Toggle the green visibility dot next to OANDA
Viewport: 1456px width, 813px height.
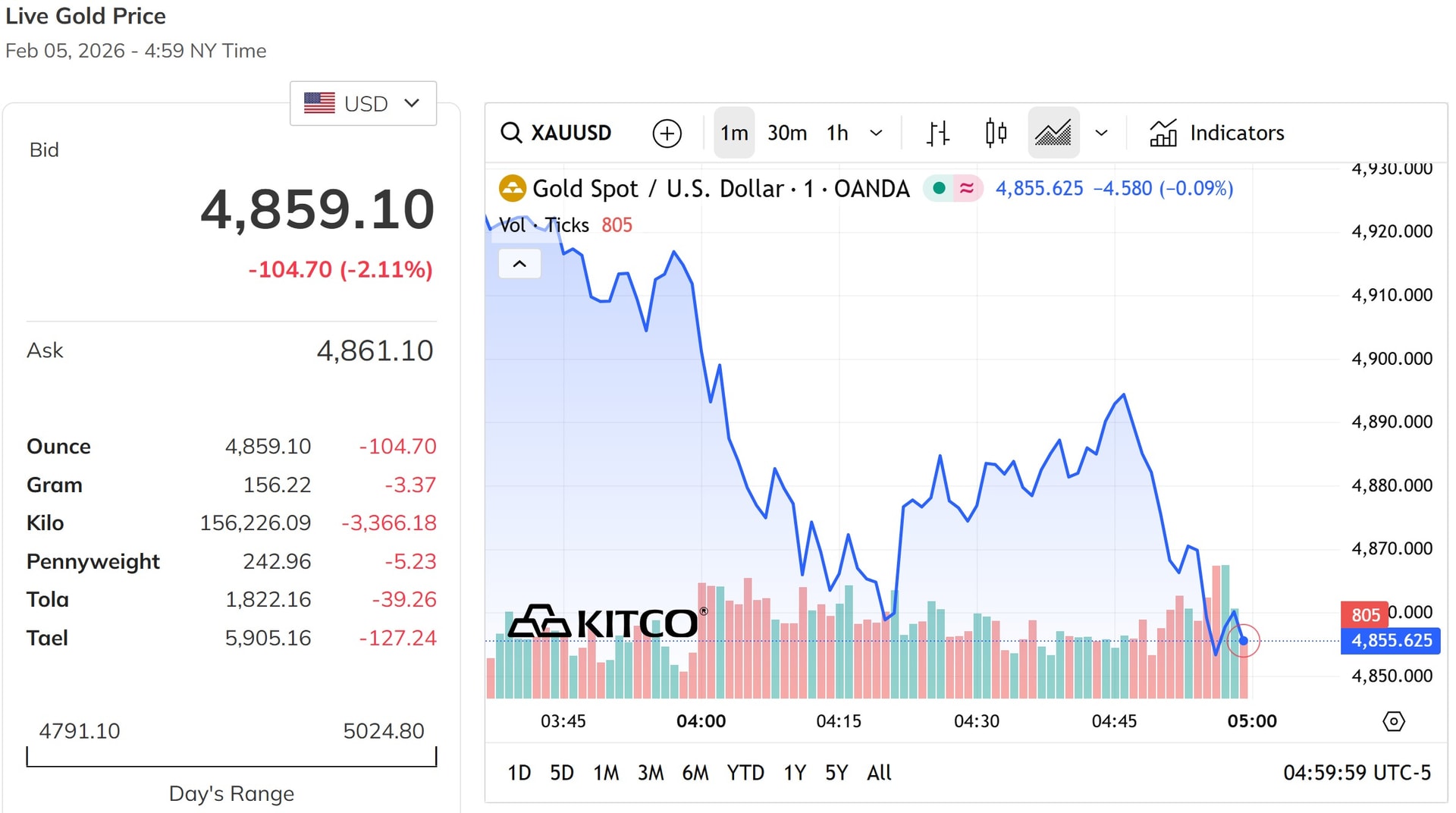pos(940,187)
